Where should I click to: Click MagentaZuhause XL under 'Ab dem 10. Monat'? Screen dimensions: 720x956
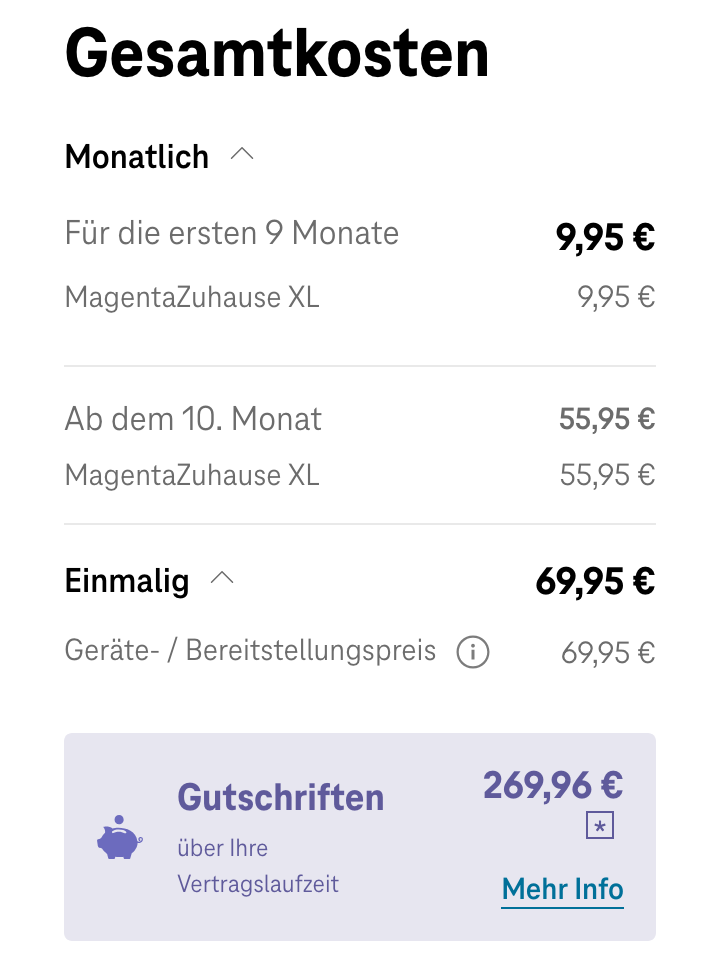pos(192,475)
